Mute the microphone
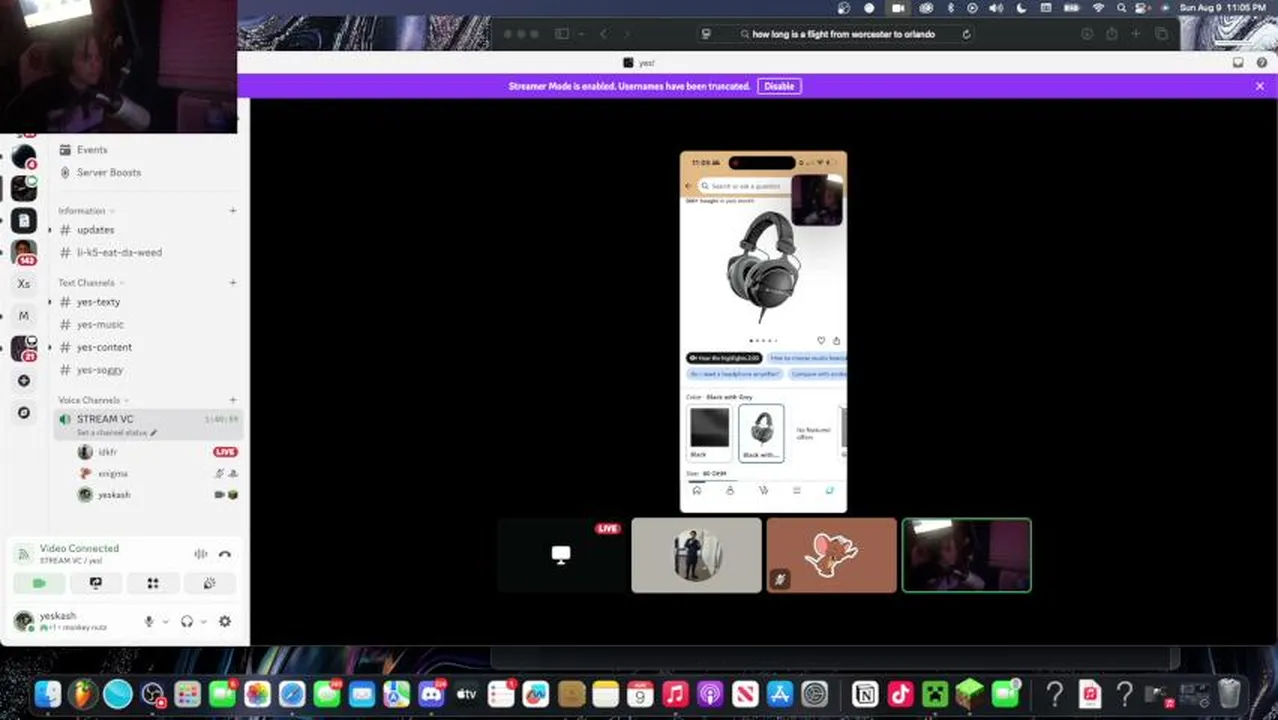 tap(149, 621)
